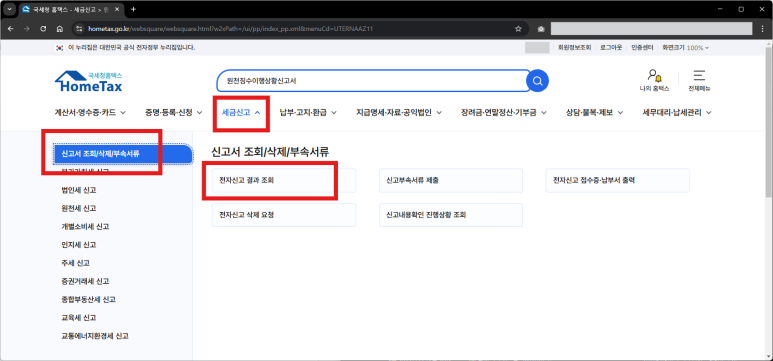Click the extension icon next to address bar
The height and width of the screenshot is (361, 773).
(541, 29)
